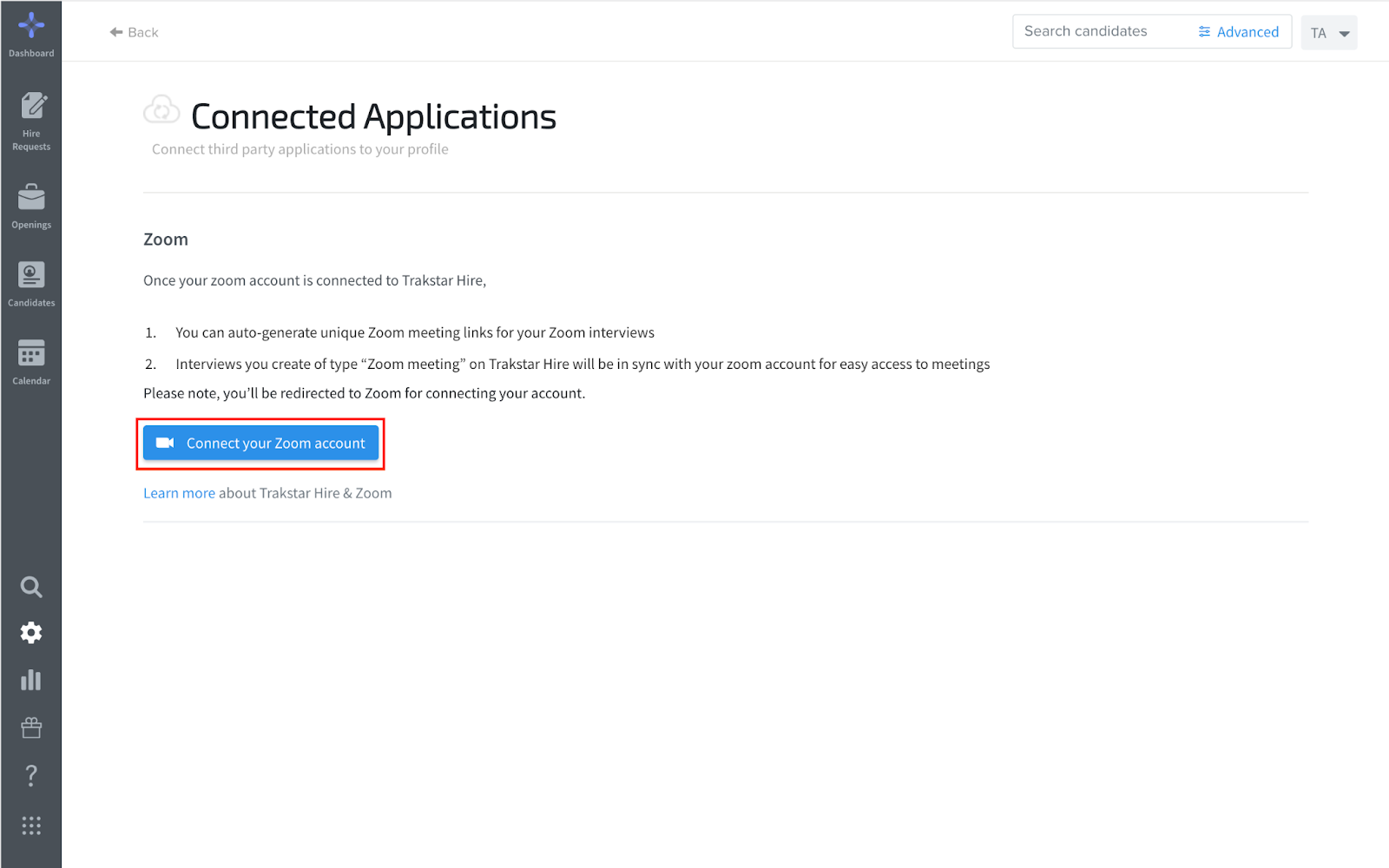
Task: Click Connect your Zoom account button
Action: (260, 444)
